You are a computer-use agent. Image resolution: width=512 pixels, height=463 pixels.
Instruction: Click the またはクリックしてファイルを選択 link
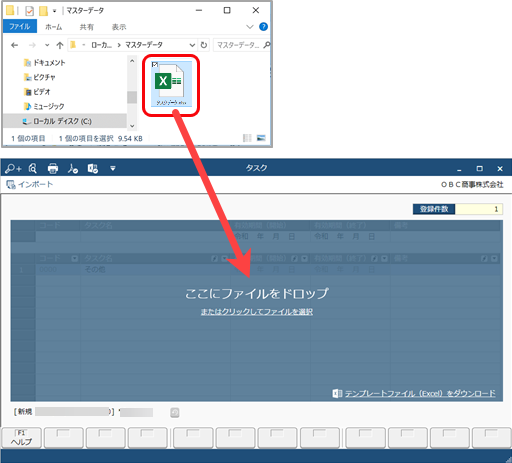(257, 312)
